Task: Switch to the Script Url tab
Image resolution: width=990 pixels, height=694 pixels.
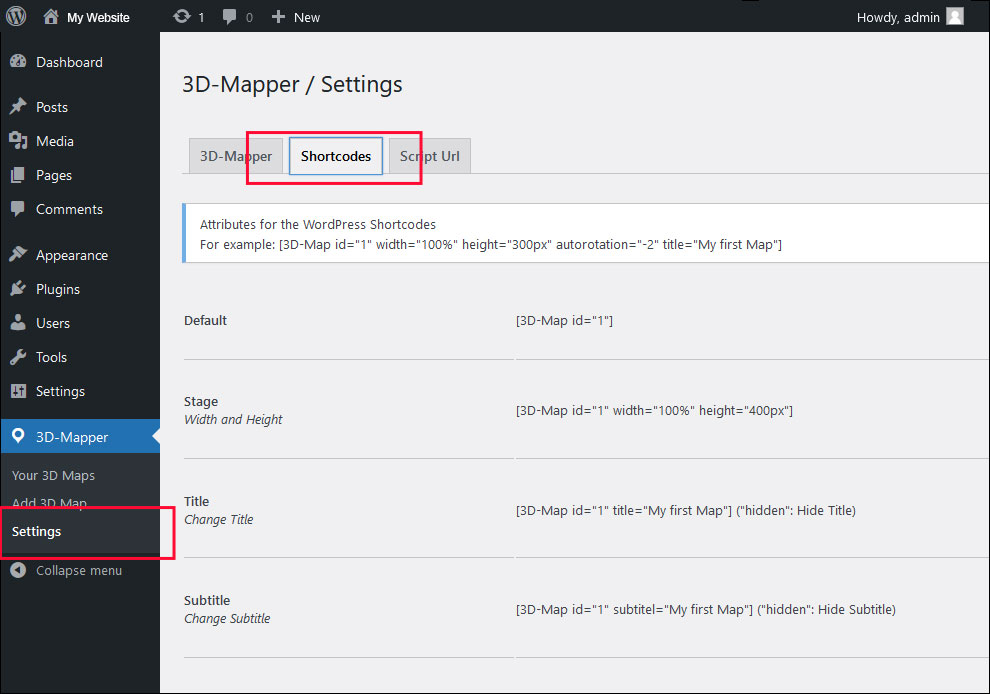Action: (429, 156)
